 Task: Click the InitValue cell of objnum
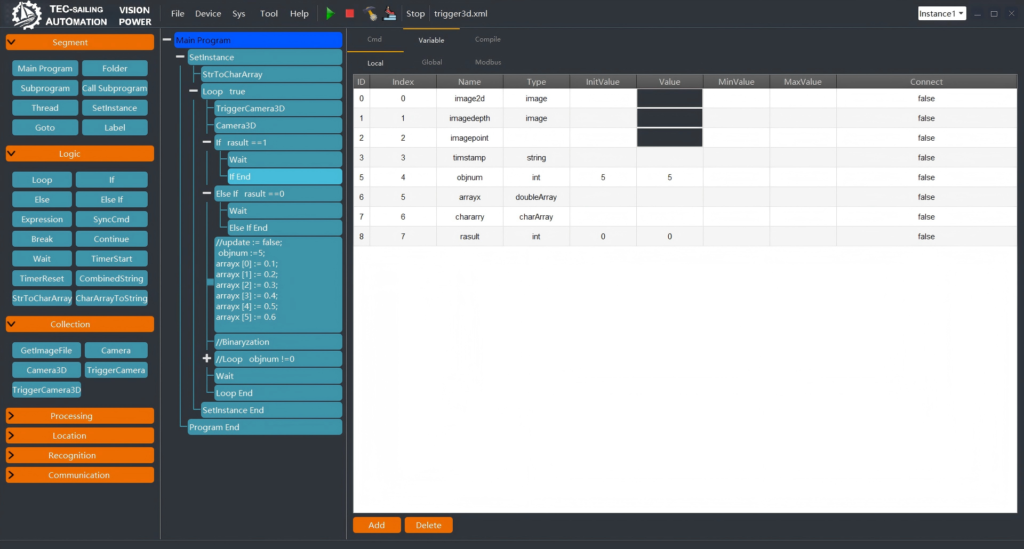point(603,177)
